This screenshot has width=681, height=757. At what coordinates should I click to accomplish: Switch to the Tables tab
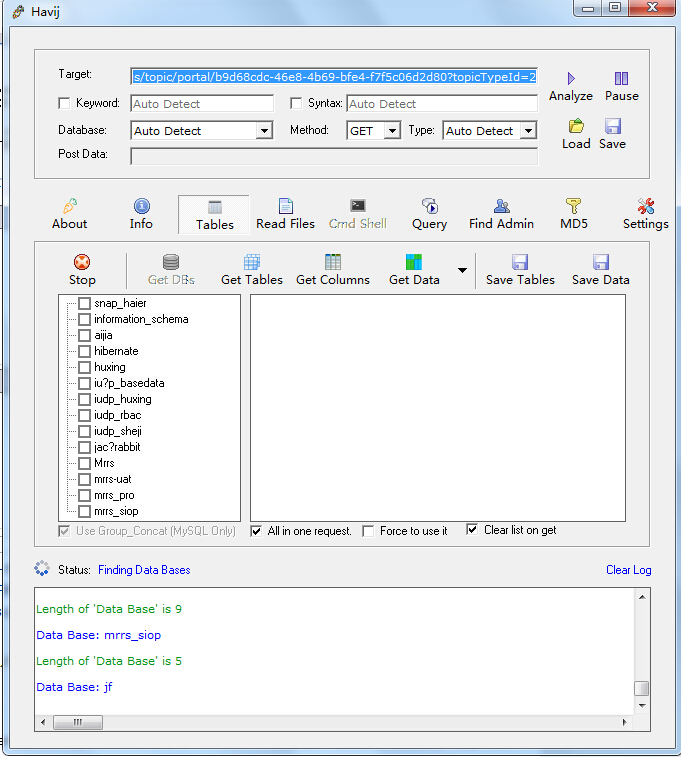tap(214, 215)
